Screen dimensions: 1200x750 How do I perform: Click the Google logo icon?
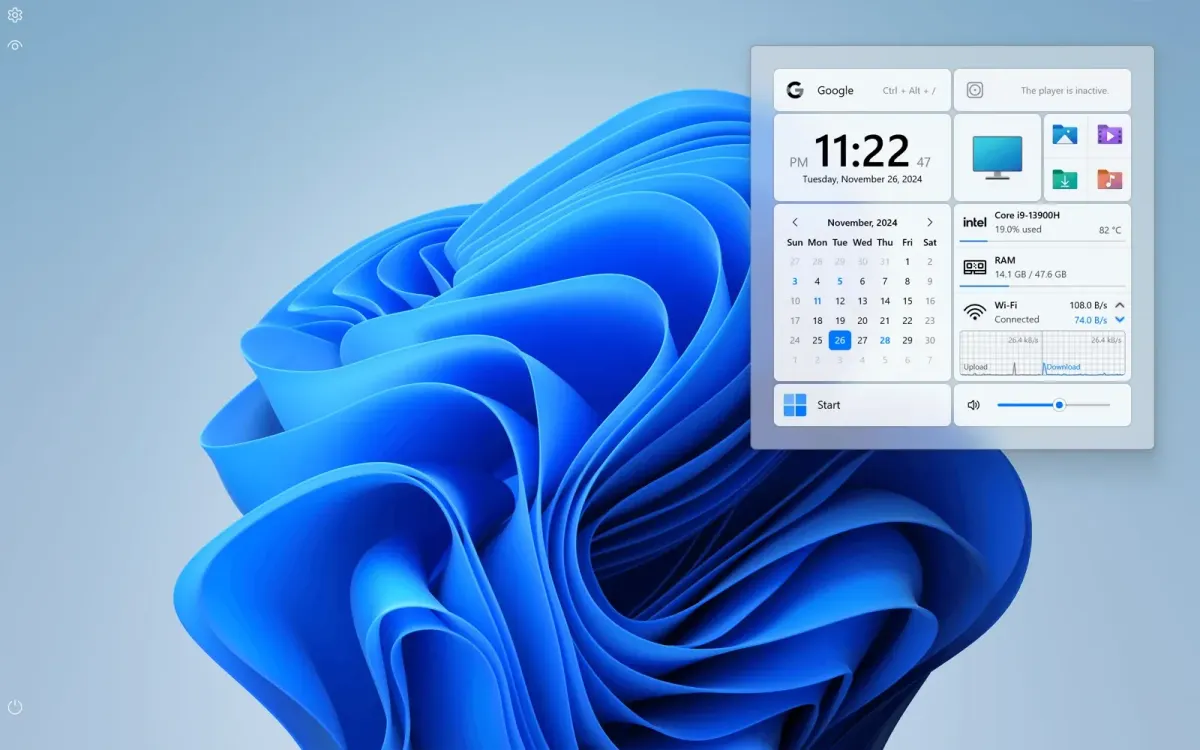coord(795,90)
